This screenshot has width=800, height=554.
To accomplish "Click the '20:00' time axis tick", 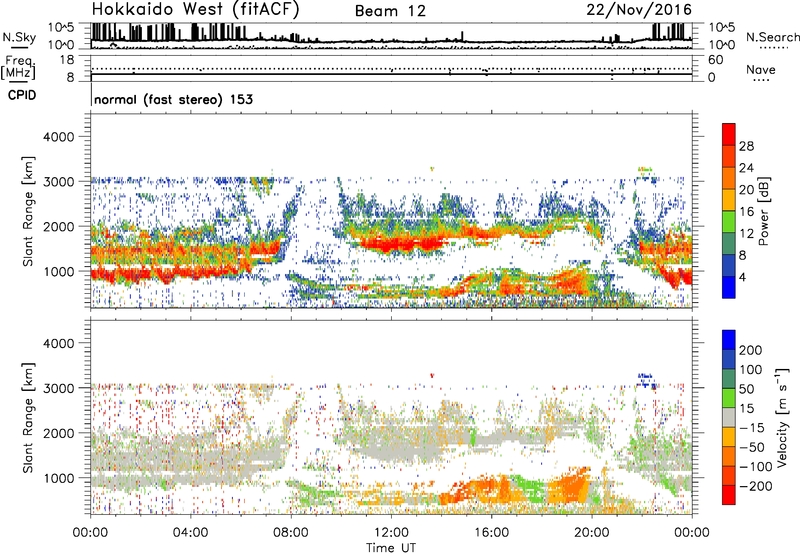I will 592,533.
